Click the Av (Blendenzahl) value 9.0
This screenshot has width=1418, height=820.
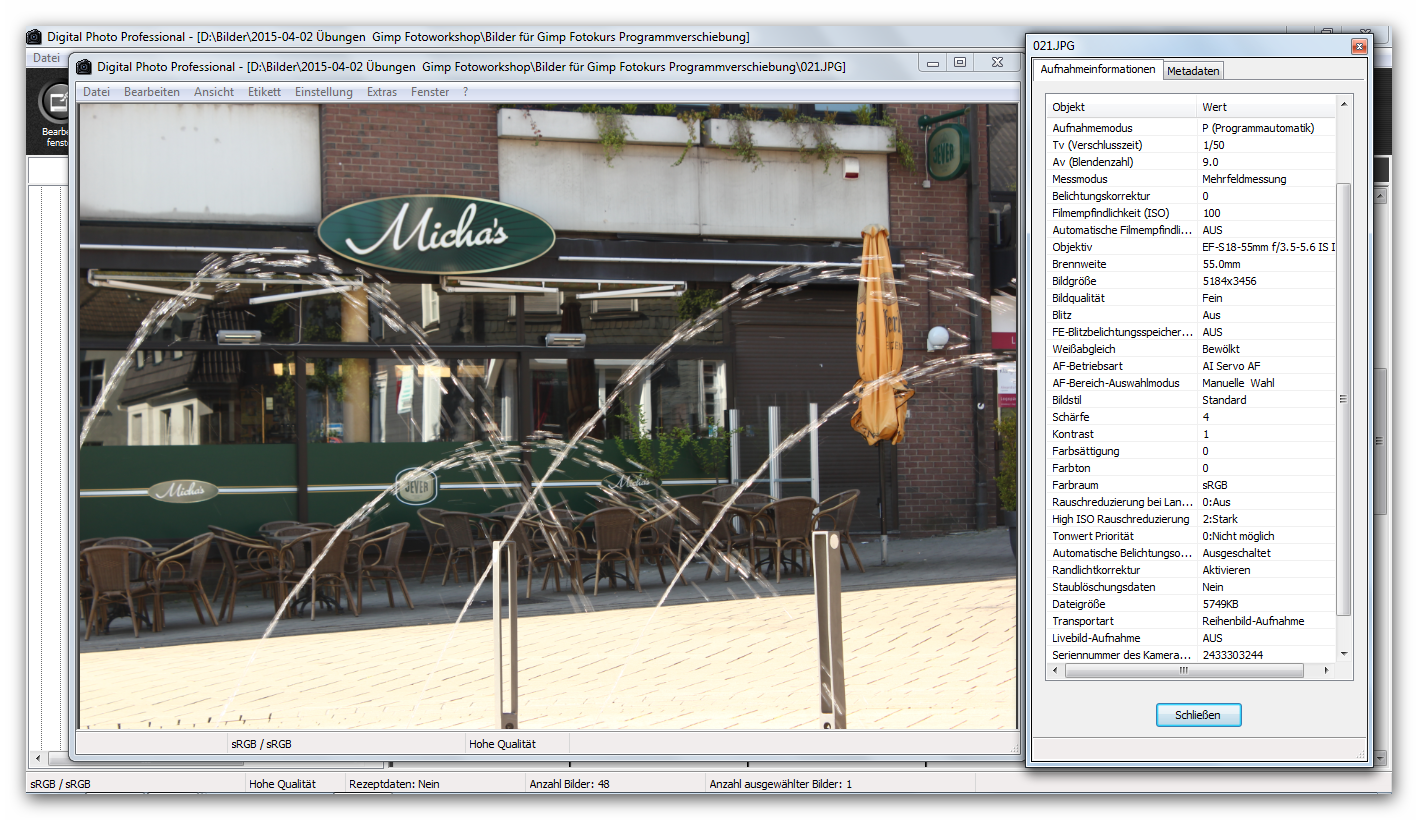pos(1210,162)
